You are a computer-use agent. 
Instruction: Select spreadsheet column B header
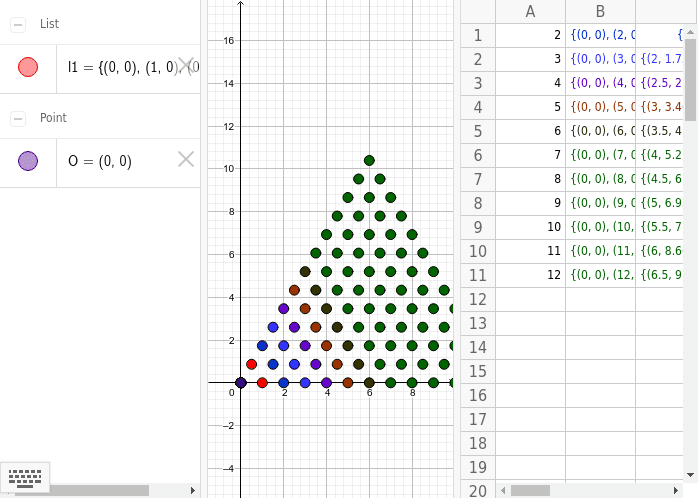pos(600,12)
